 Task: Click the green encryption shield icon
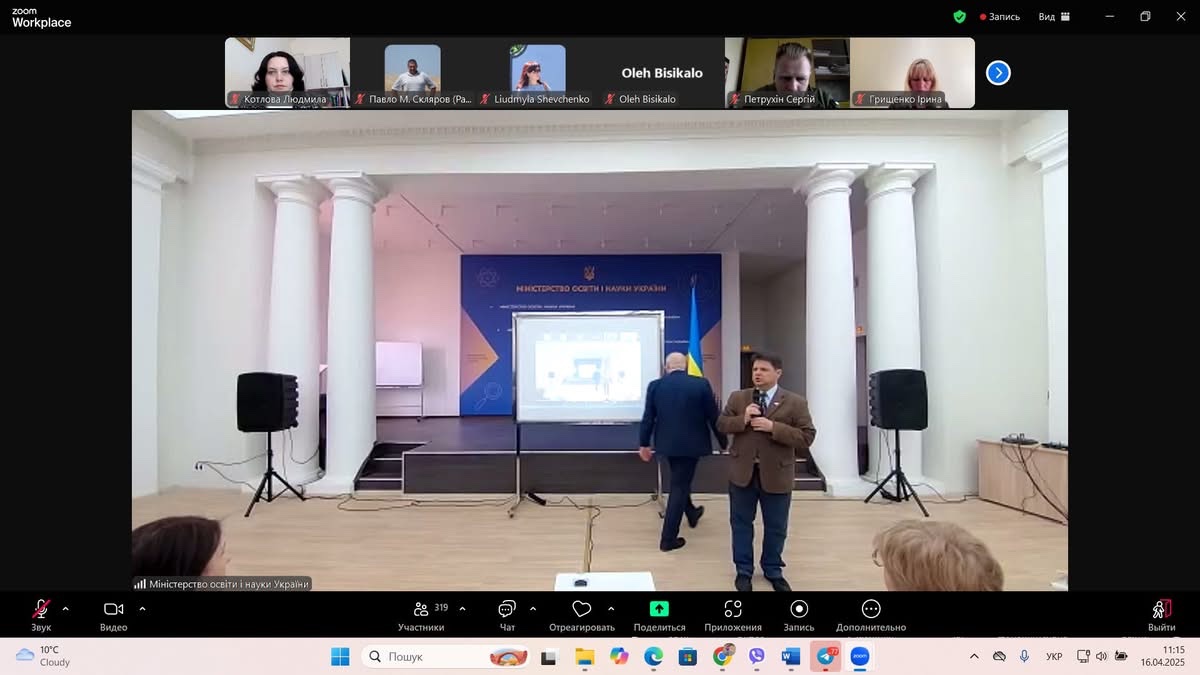(x=960, y=17)
